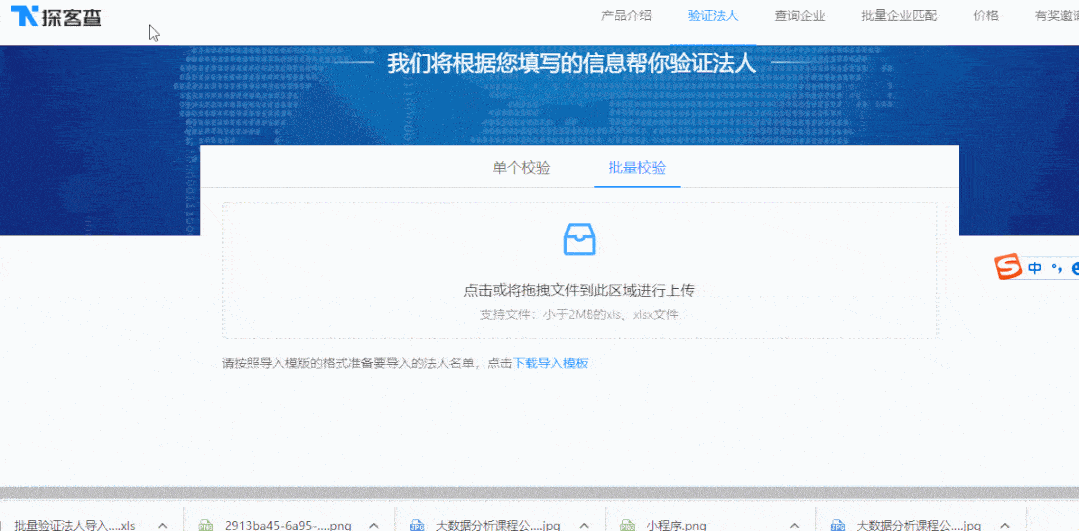Toggle the 中 Chinese input mode indicator

tap(1034, 268)
